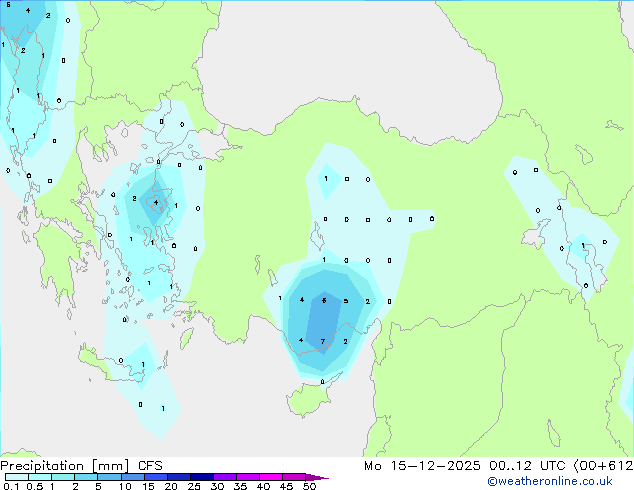Click the island of Cyprus on the map
The height and width of the screenshot is (490, 634).
[309, 398]
